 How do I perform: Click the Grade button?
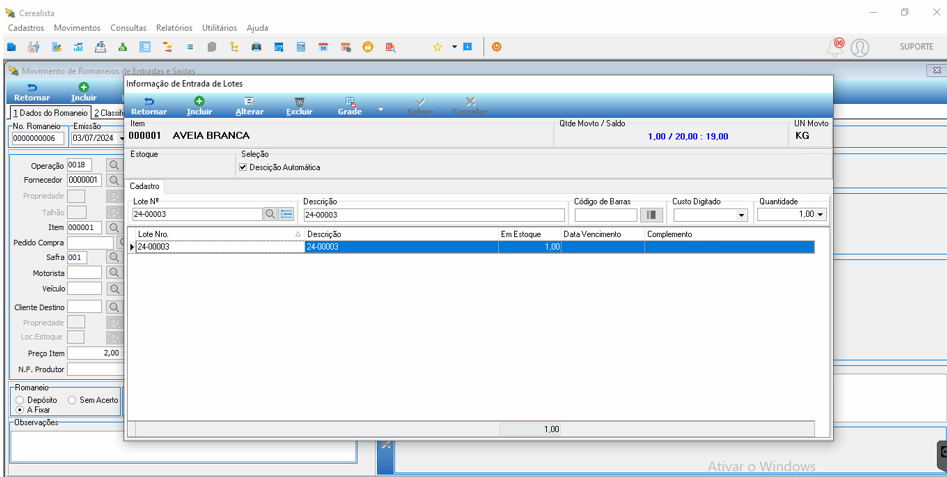pos(350,106)
